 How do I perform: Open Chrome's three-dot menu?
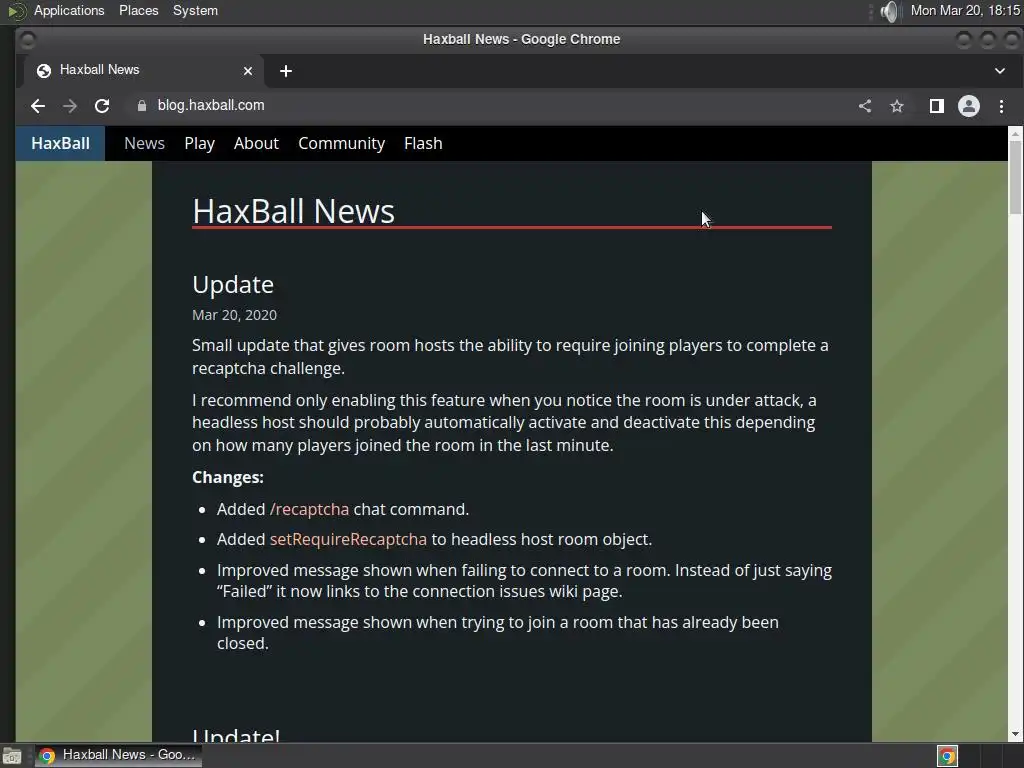click(x=1001, y=106)
